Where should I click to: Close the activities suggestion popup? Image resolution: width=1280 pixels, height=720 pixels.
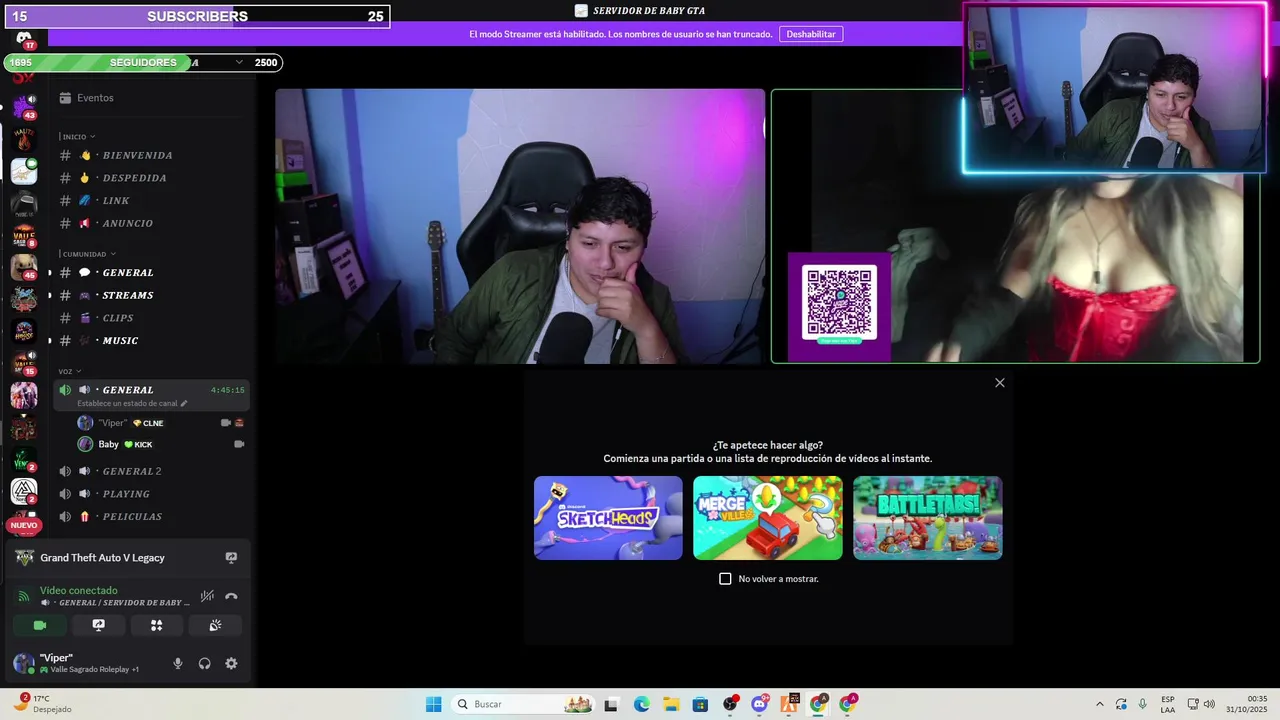point(999,383)
